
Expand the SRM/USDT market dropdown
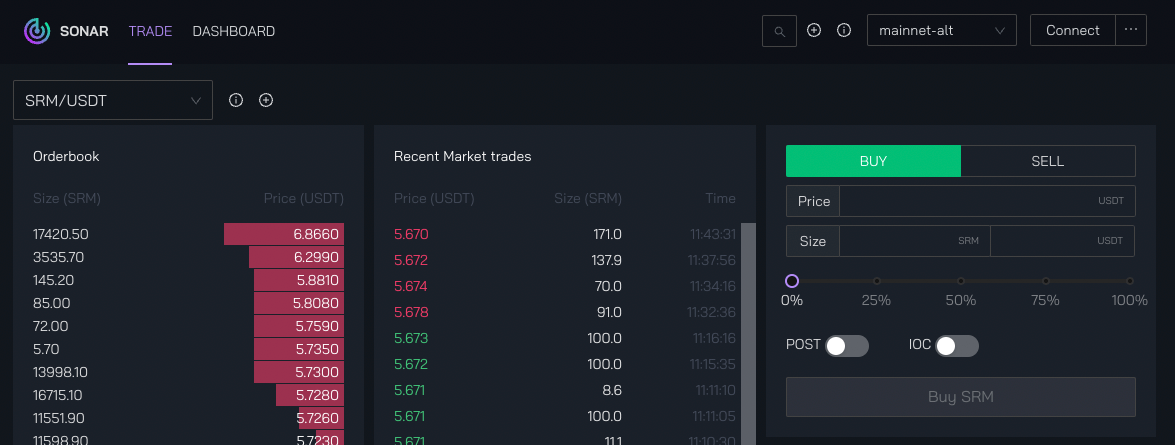[112, 100]
